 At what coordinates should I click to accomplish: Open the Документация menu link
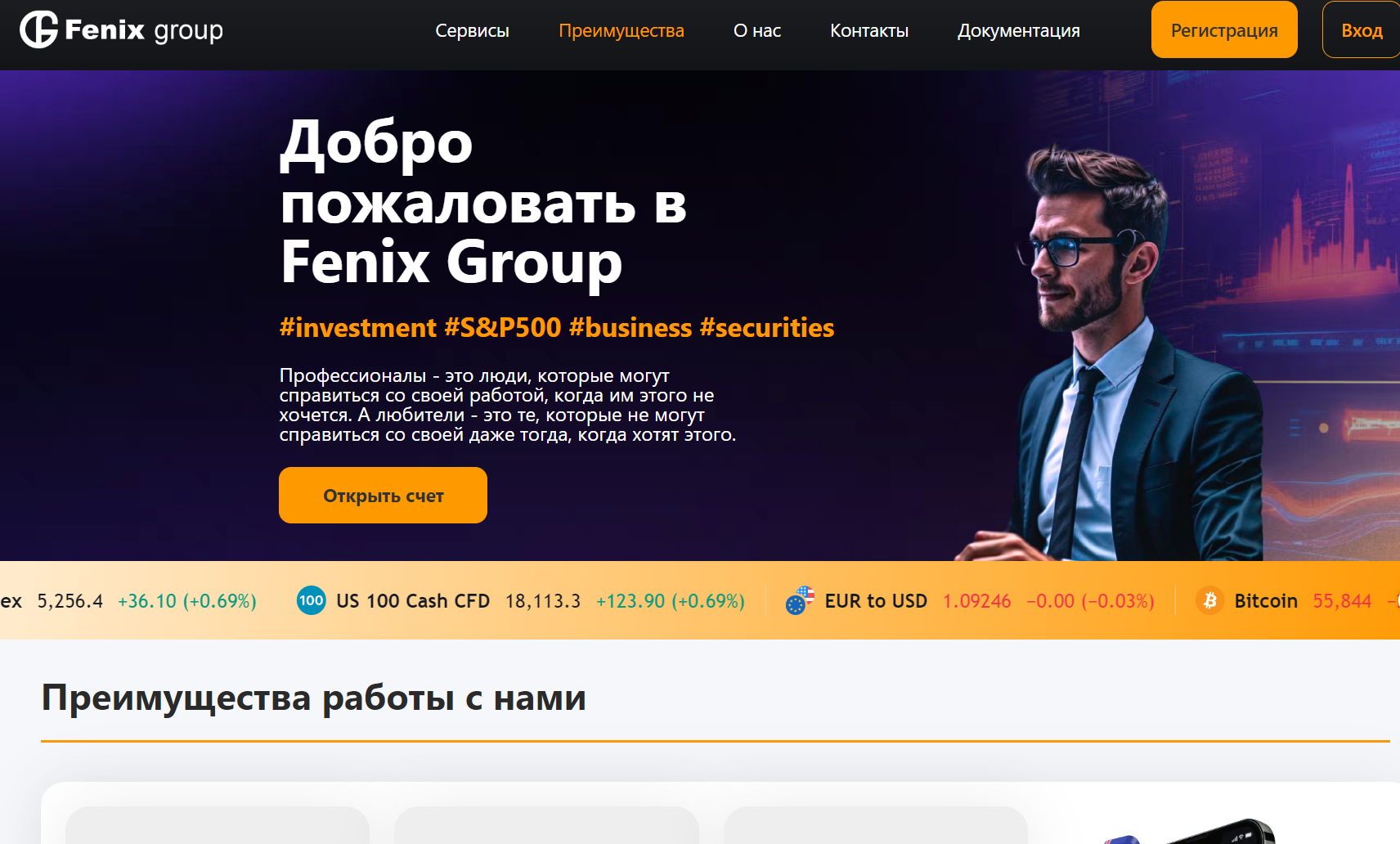tap(1019, 30)
